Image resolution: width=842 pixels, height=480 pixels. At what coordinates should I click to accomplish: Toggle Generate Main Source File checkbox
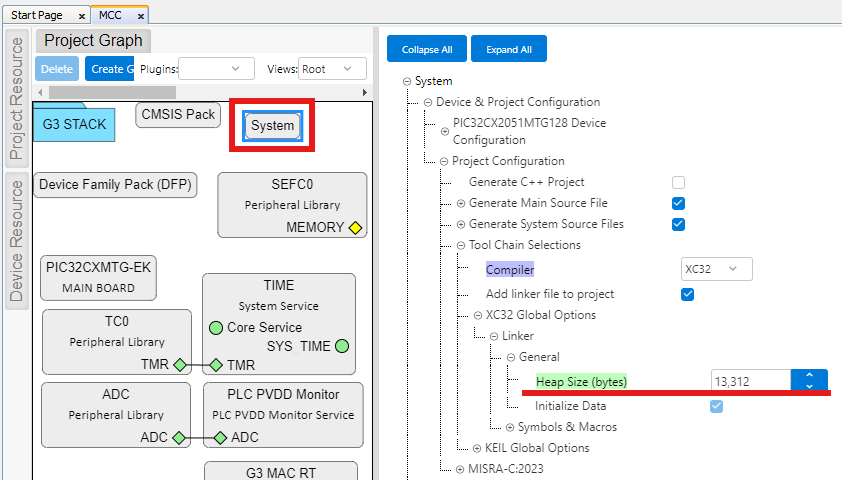(x=678, y=203)
